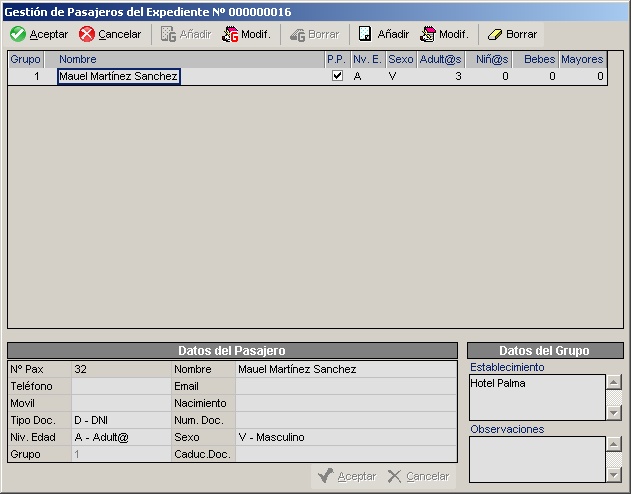The height and width of the screenshot is (494, 631).
Task: Click the Mayores column header
Action: click(x=582, y=60)
